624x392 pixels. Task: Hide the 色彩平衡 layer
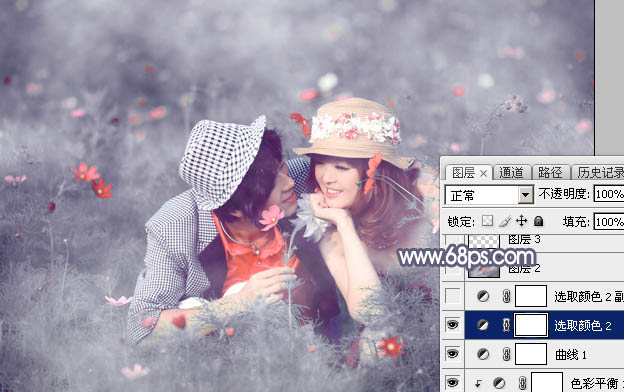(453, 383)
